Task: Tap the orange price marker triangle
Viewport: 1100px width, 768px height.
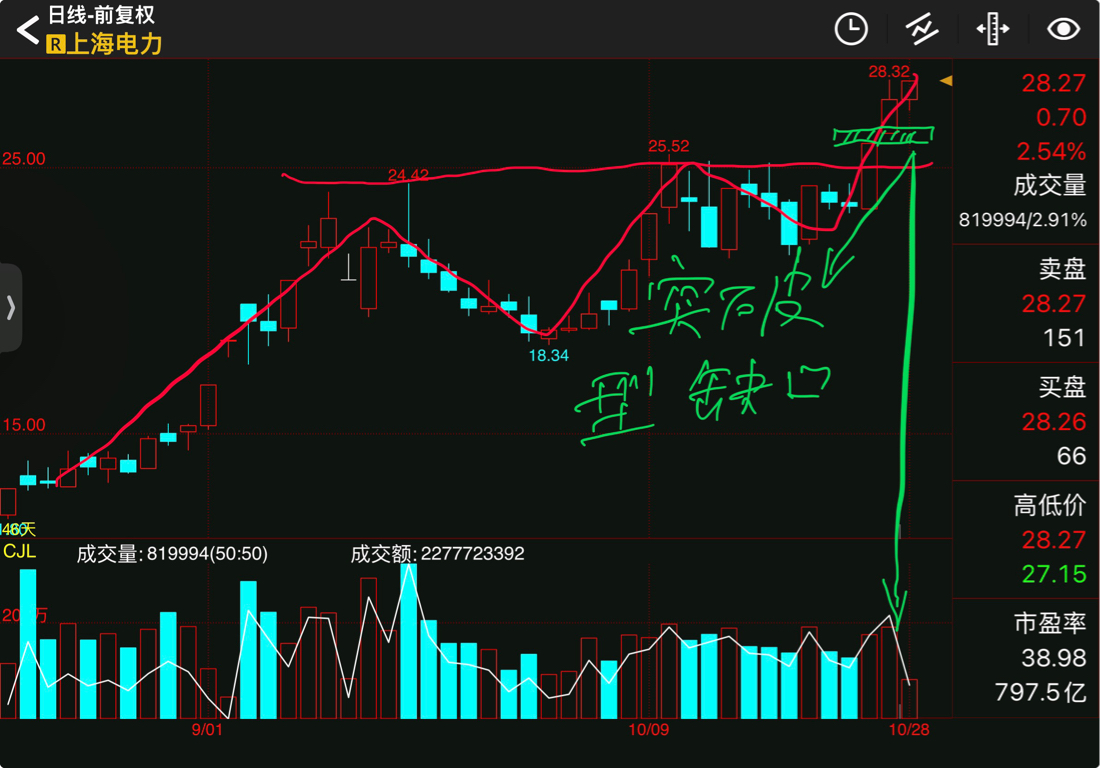Action: [x=946, y=81]
